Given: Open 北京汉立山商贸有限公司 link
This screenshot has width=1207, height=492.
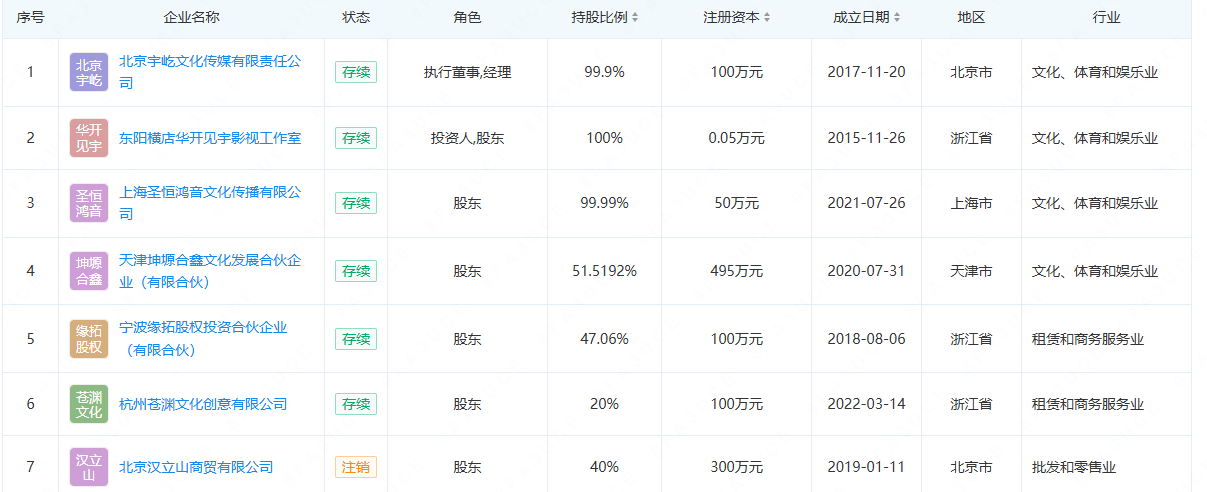Looking at the screenshot, I should 196,467.
